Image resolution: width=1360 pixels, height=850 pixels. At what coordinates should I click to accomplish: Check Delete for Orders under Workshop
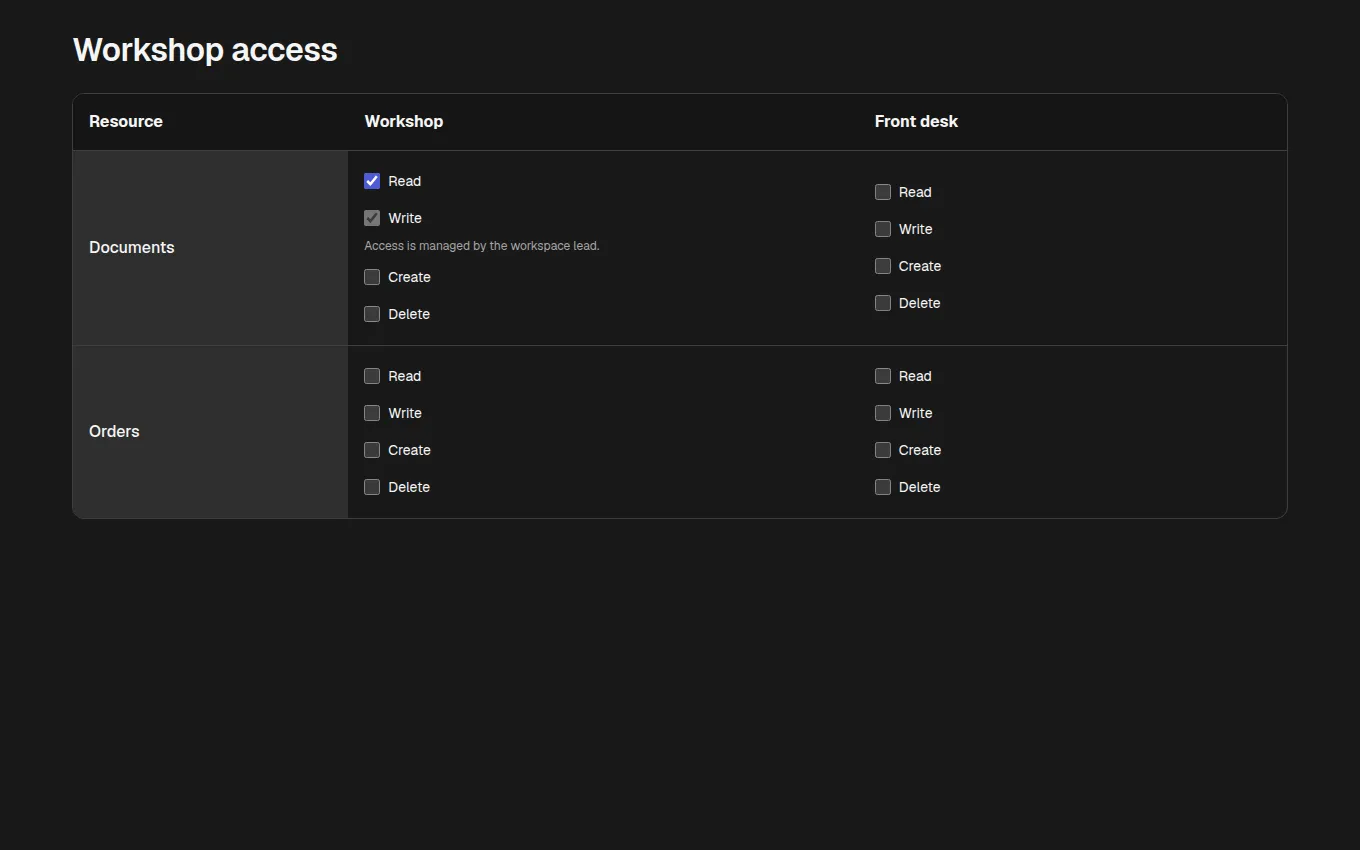[x=372, y=487]
